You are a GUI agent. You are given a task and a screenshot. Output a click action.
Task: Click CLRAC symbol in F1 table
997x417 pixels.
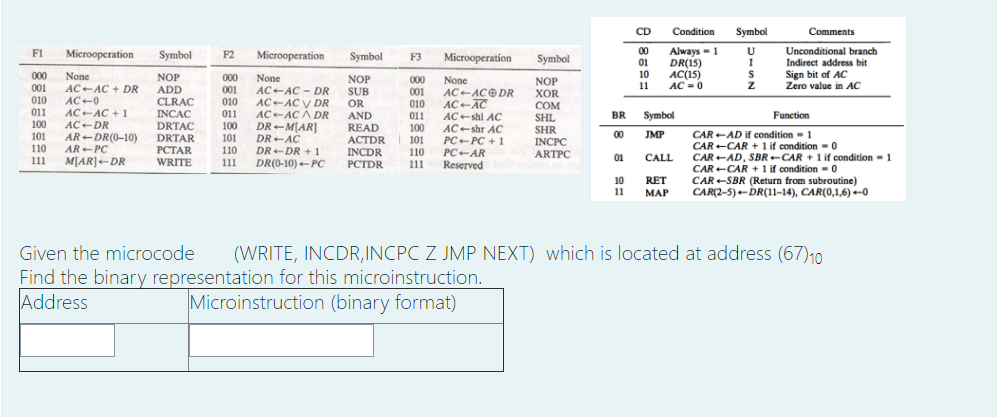click(x=175, y=102)
